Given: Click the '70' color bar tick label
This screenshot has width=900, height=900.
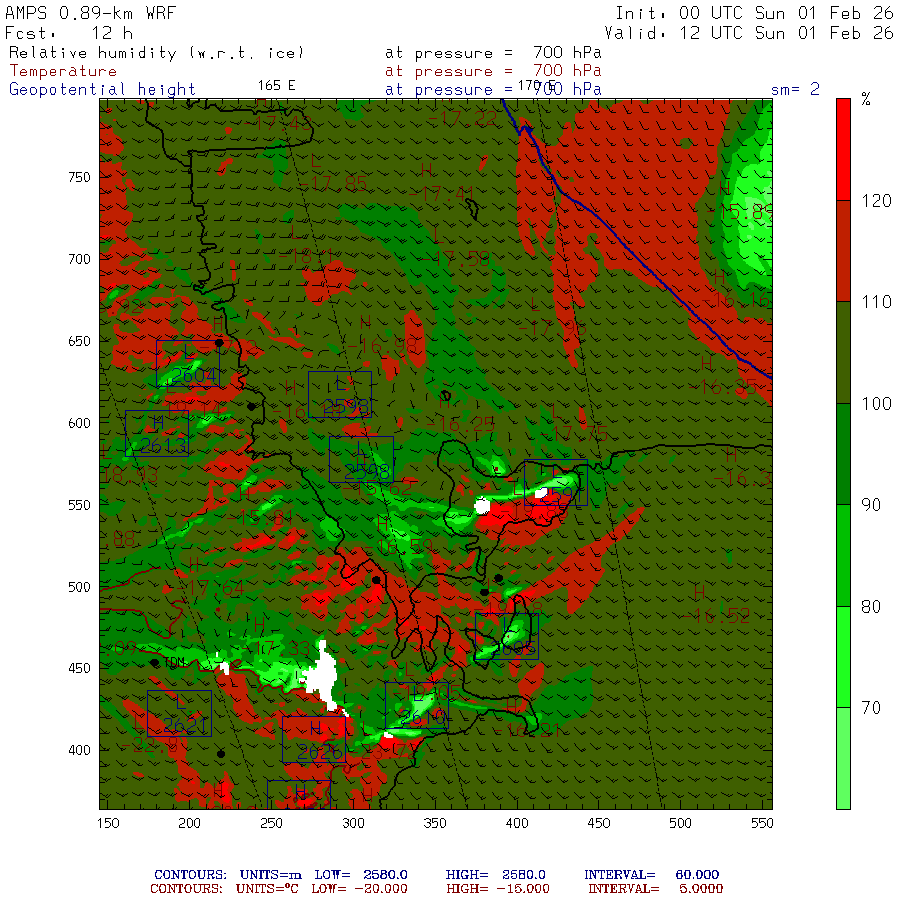Looking at the screenshot, I should coord(871,708).
